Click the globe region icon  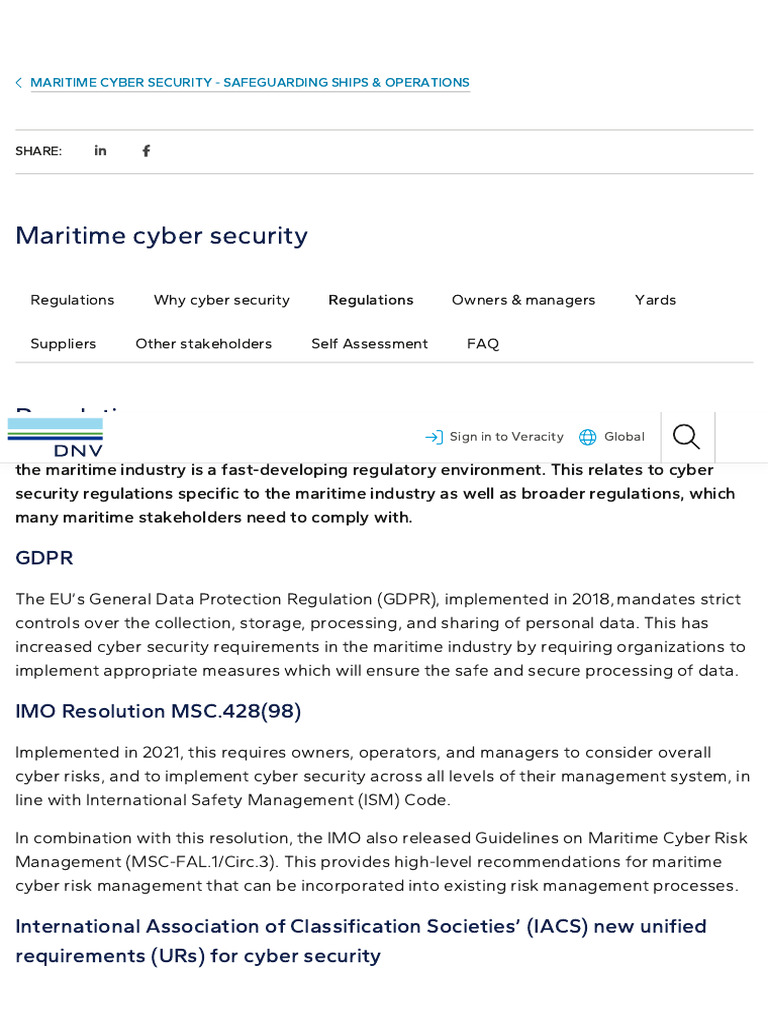point(588,437)
